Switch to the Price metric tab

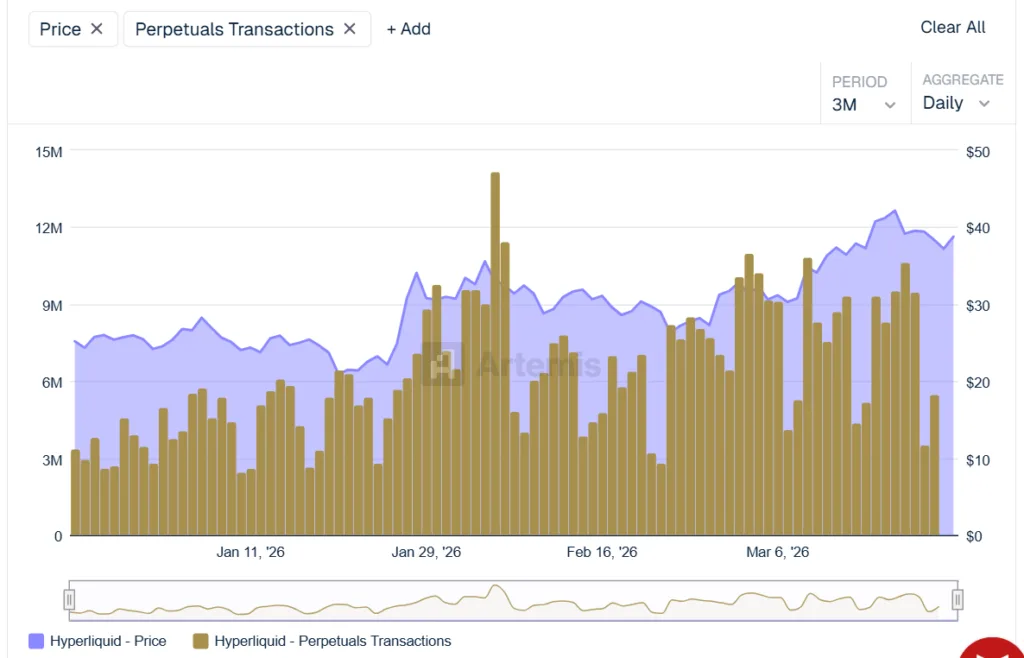point(62,29)
